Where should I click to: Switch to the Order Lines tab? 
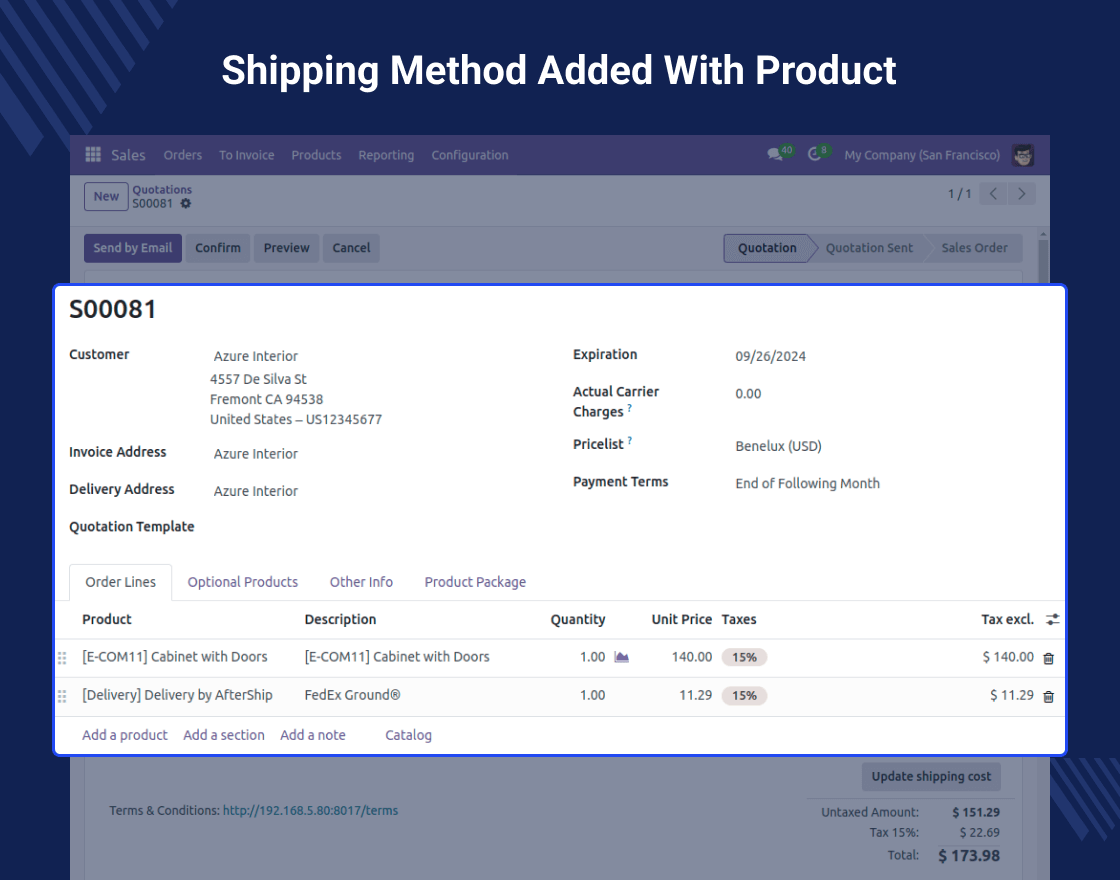pos(120,582)
